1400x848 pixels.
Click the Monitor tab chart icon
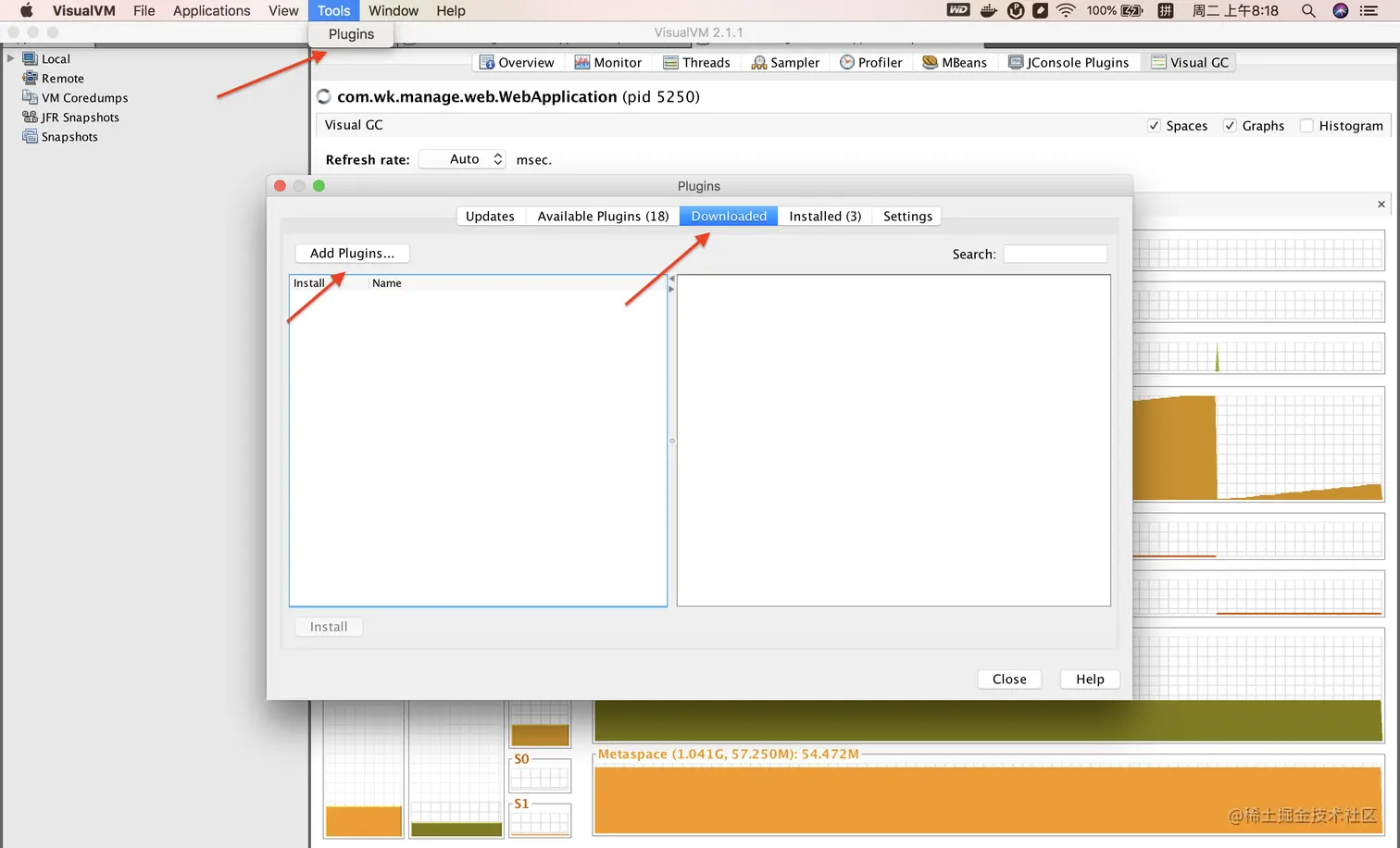coord(582,62)
